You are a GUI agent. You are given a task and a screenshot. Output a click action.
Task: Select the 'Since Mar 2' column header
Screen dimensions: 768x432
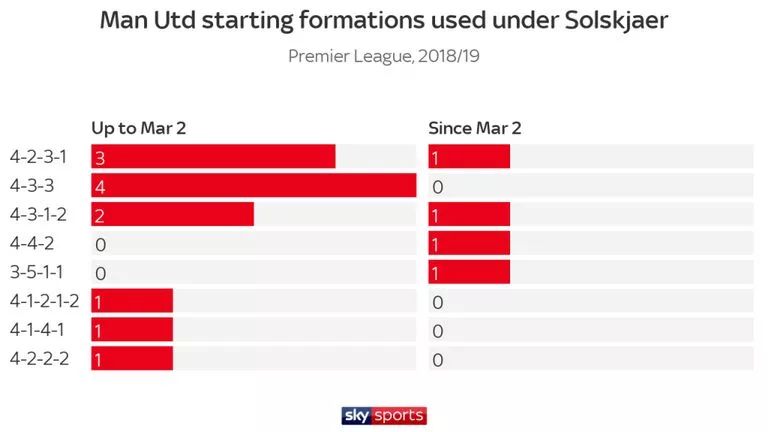tap(475, 128)
